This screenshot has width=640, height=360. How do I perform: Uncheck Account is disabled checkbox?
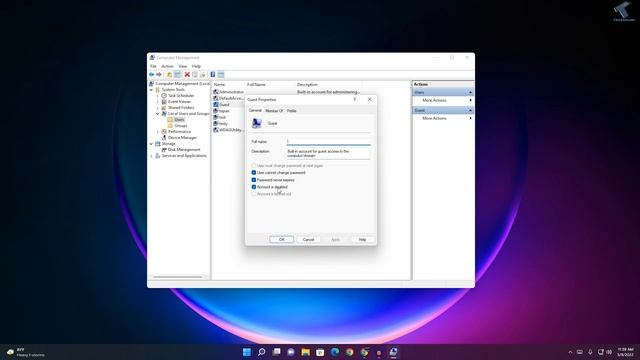[254, 187]
